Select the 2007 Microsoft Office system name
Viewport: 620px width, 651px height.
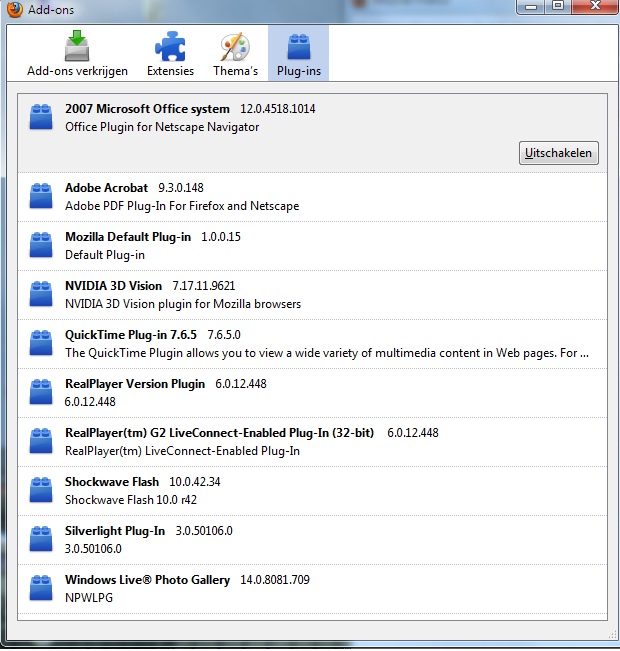147,109
